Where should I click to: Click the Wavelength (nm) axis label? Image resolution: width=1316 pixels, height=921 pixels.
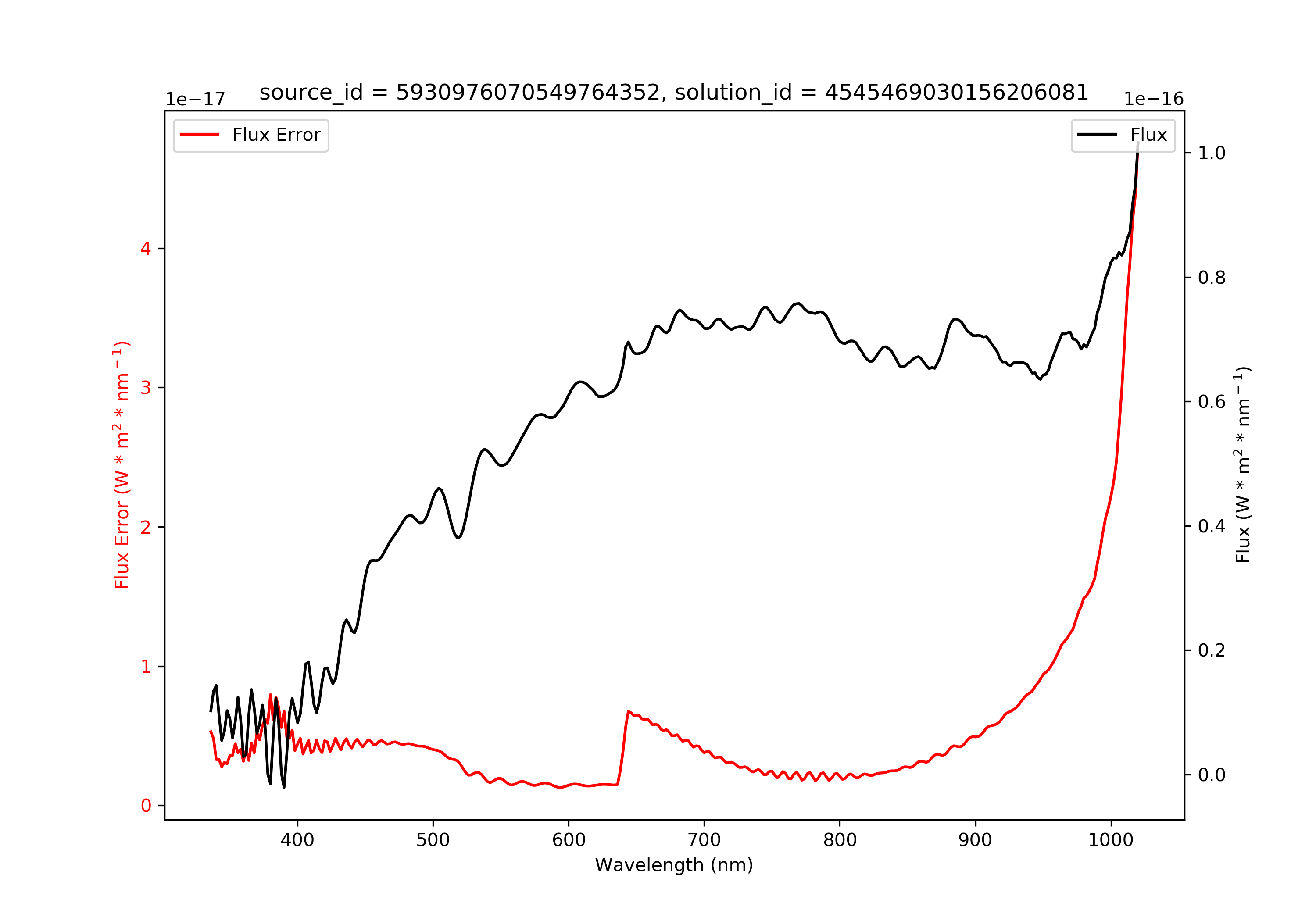pos(674,865)
